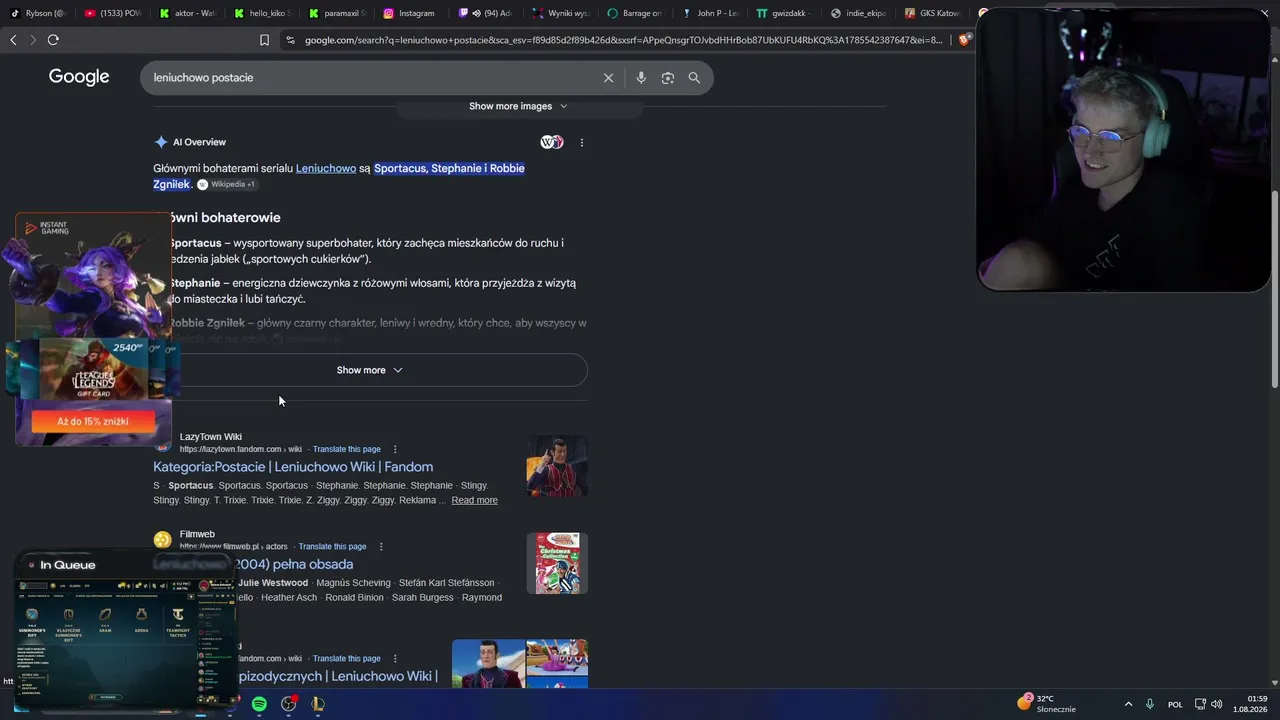Bookmark this page in the address bar
The width and height of the screenshot is (1280, 720).
(x=264, y=40)
